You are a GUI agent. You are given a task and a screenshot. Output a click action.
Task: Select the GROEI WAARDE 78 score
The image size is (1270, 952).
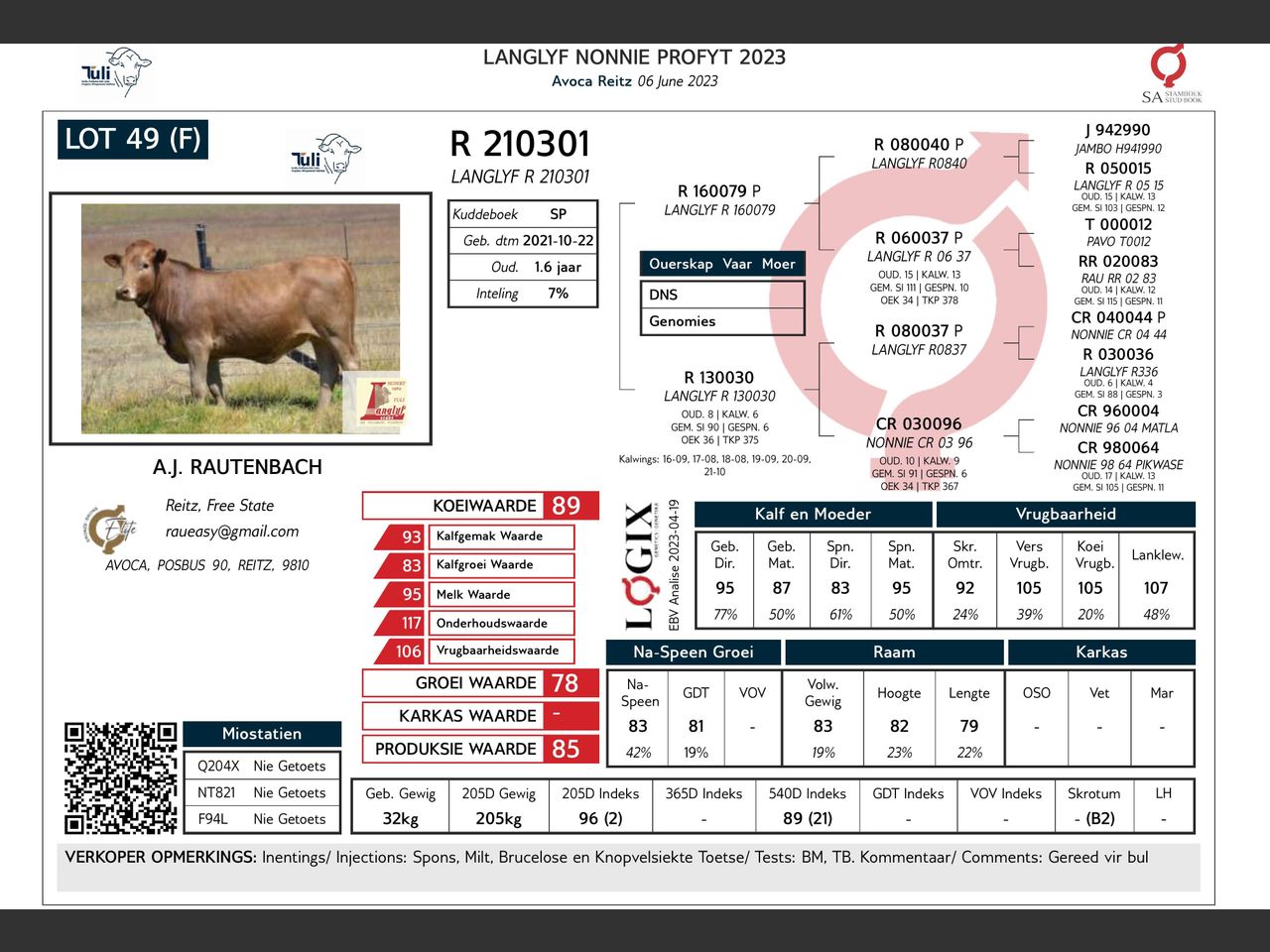[480, 683]
